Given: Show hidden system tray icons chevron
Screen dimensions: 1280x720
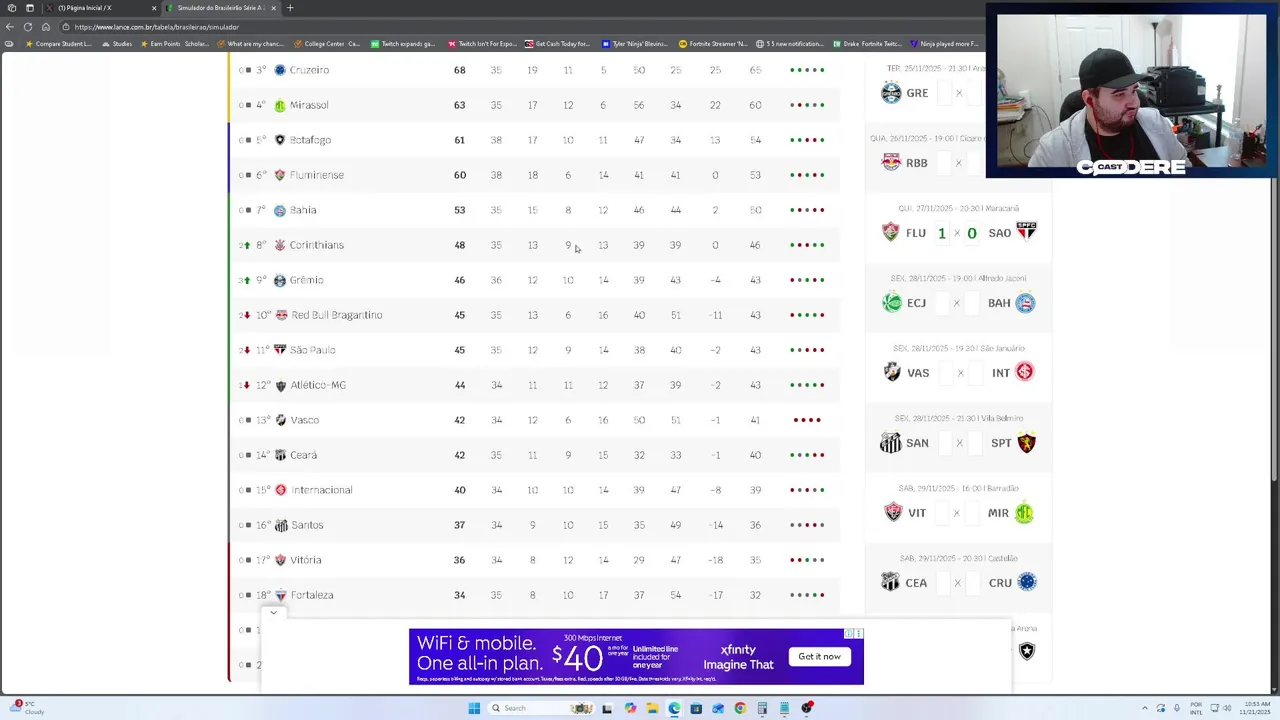Looking at the screenshot, I should (x=1144, y=708).
